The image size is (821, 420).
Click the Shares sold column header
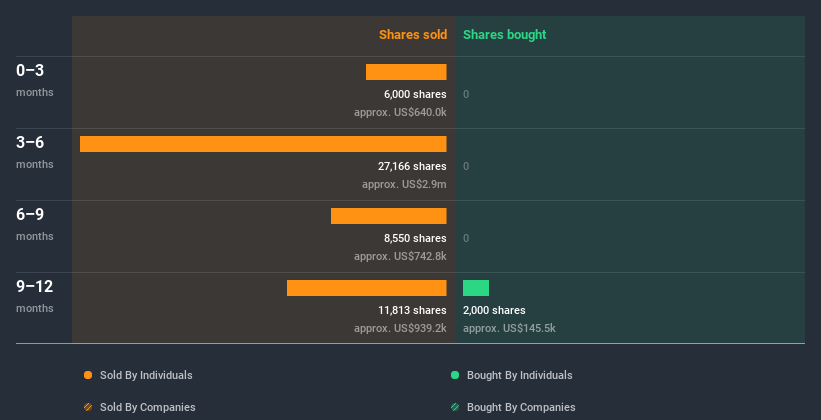[413, 35]
